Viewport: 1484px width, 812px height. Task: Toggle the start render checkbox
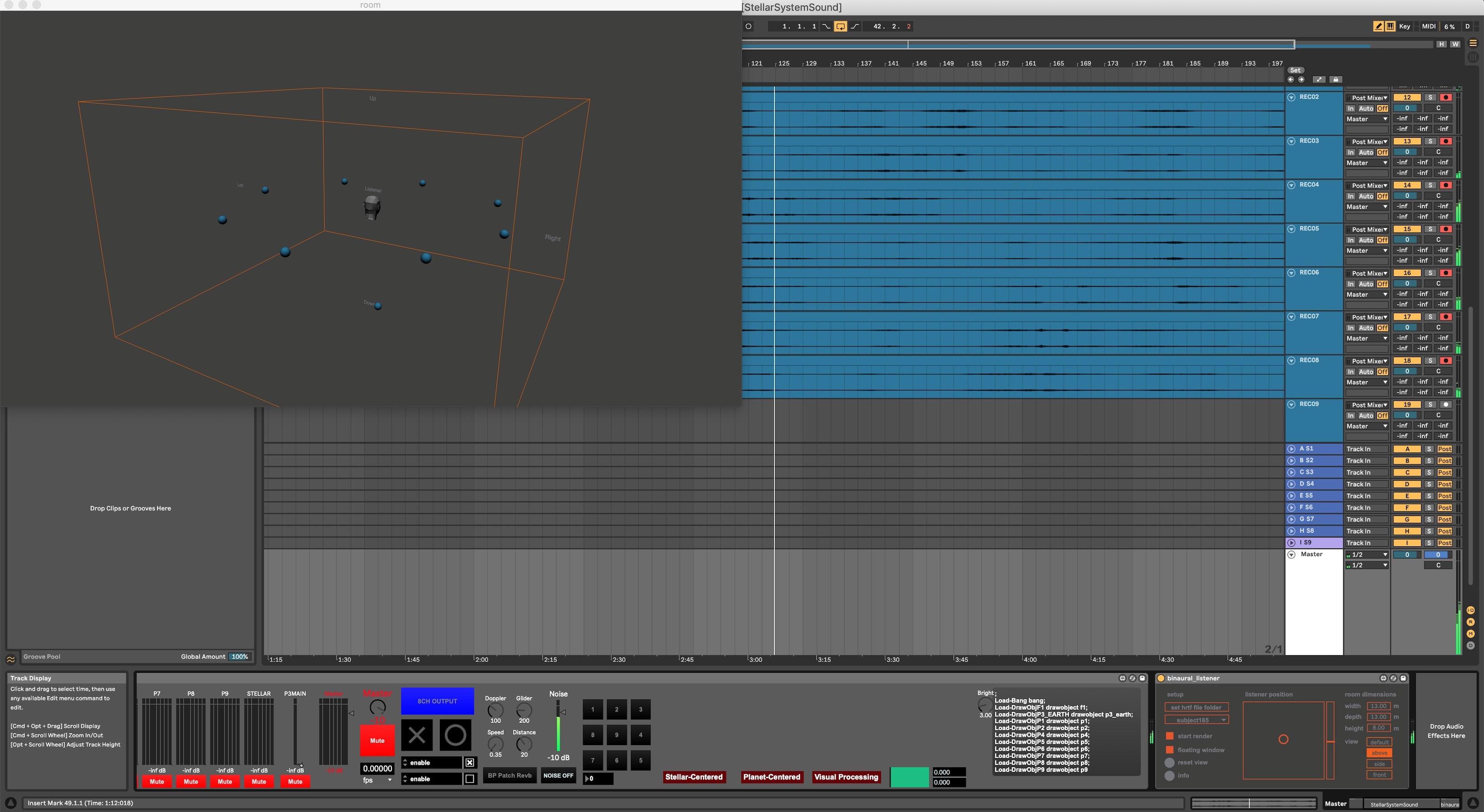1169,736
